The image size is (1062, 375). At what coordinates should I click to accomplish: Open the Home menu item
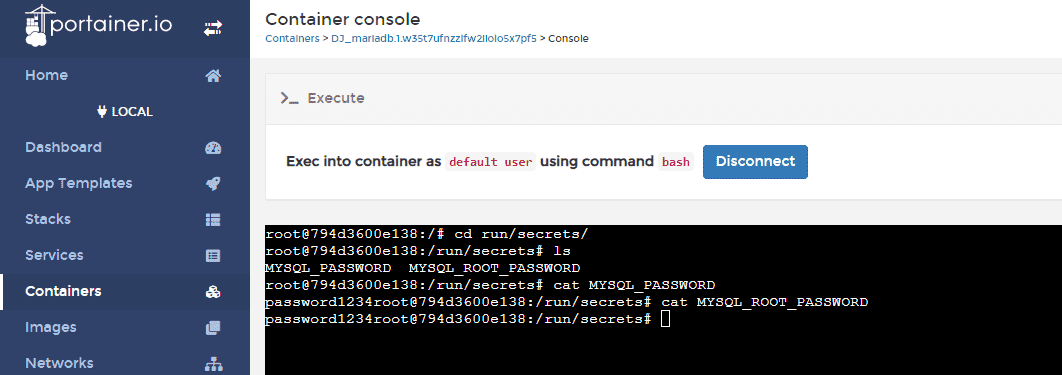tap(125, 75)
